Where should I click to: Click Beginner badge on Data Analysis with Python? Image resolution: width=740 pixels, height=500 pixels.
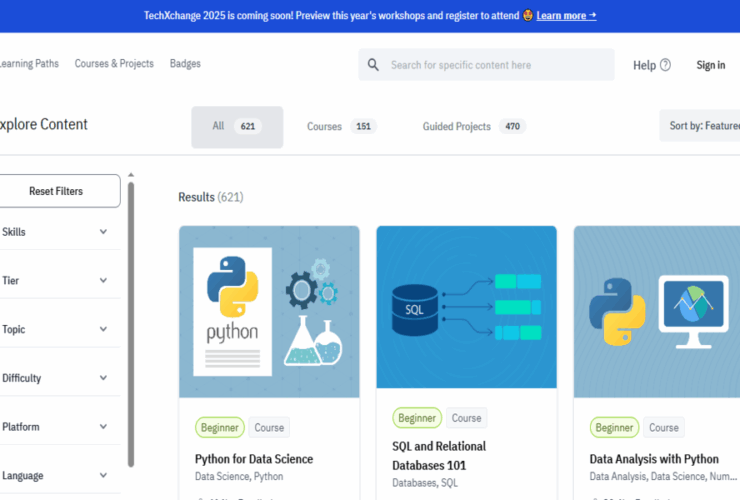[614, 427]
